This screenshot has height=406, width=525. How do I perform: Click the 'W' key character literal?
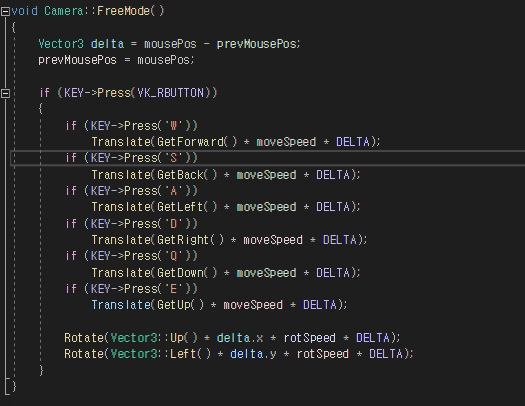(x=174, y=126)
